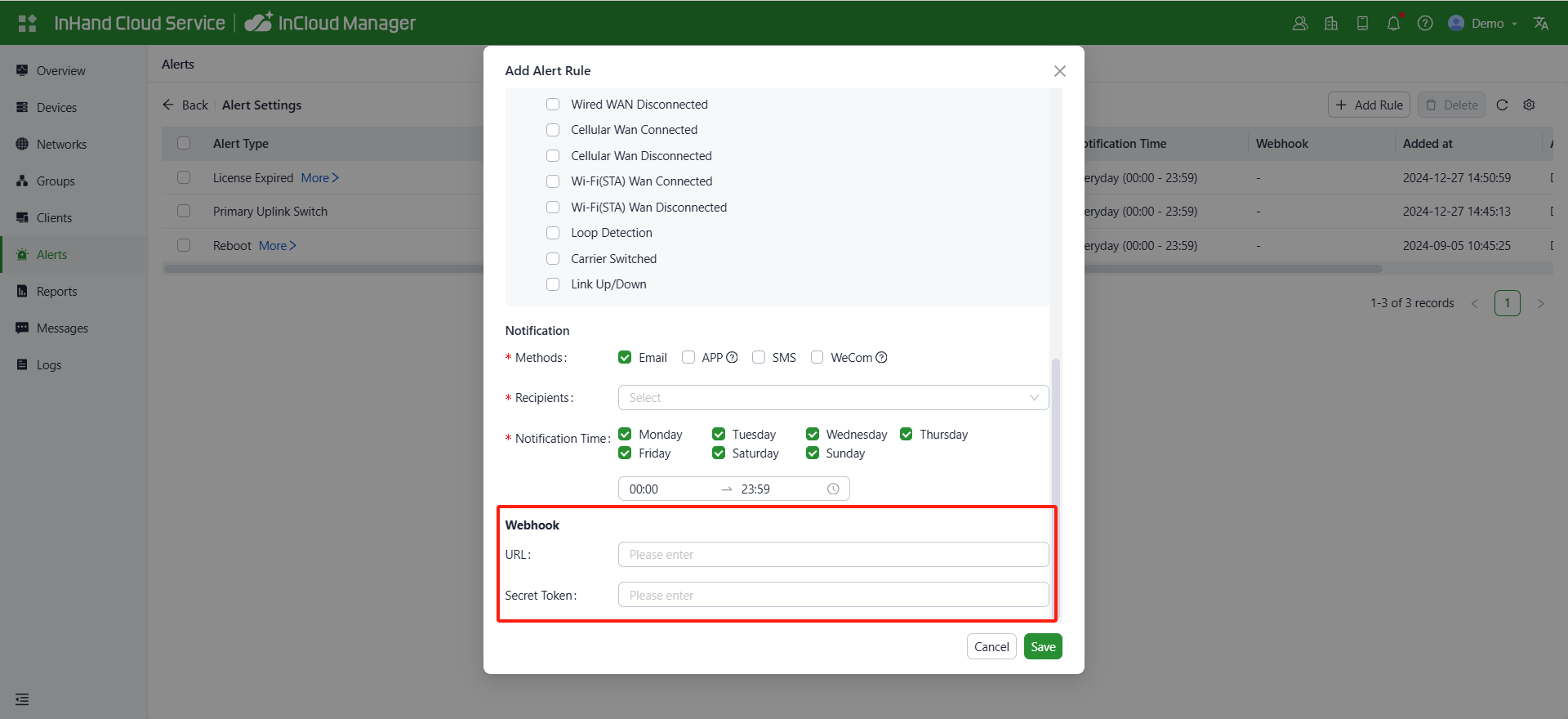
Task: Click the WeCom help icon
Action: pos(882,358)
